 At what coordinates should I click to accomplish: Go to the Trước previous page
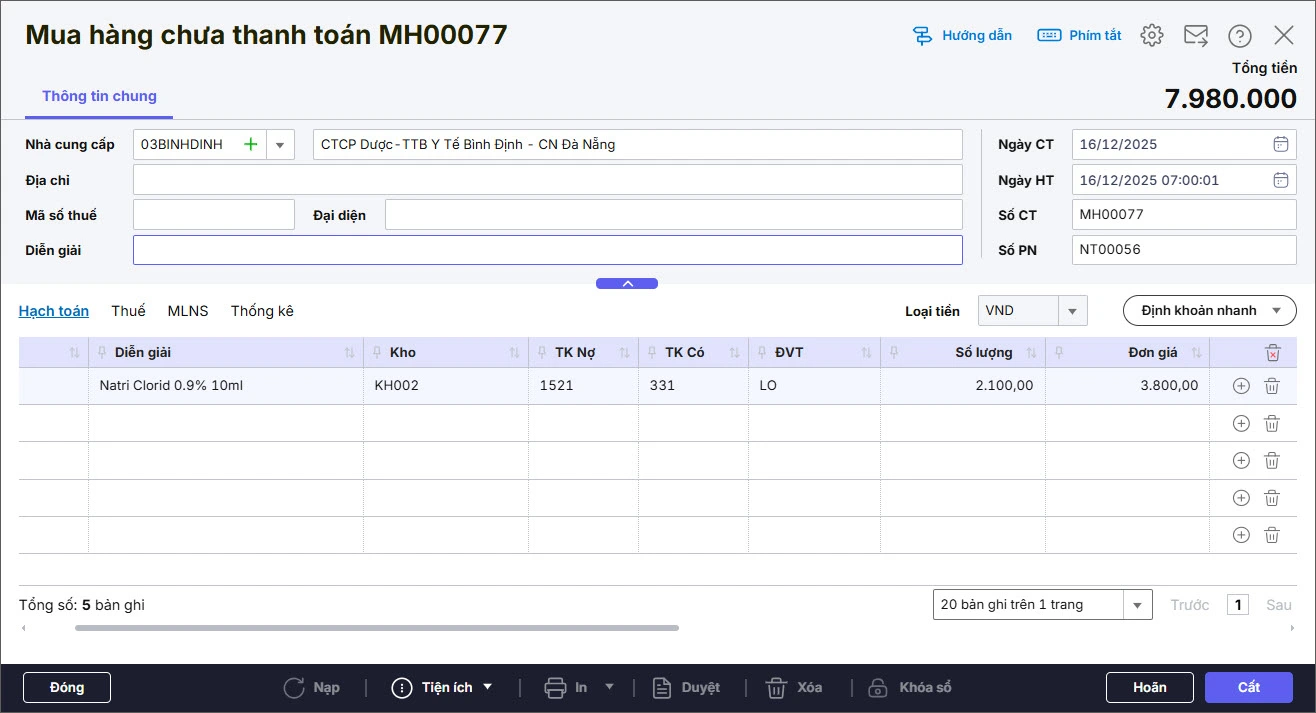coord(1190,604)
